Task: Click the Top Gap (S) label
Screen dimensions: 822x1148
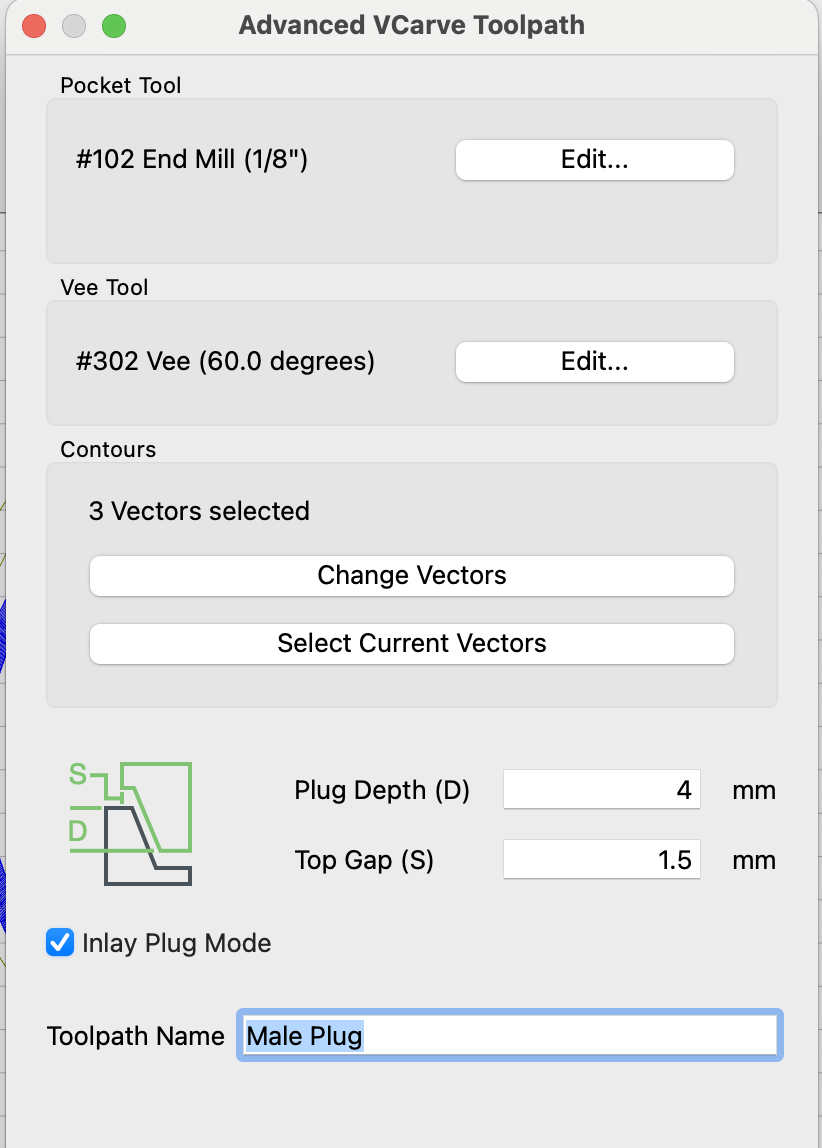Action: (364, 860)
